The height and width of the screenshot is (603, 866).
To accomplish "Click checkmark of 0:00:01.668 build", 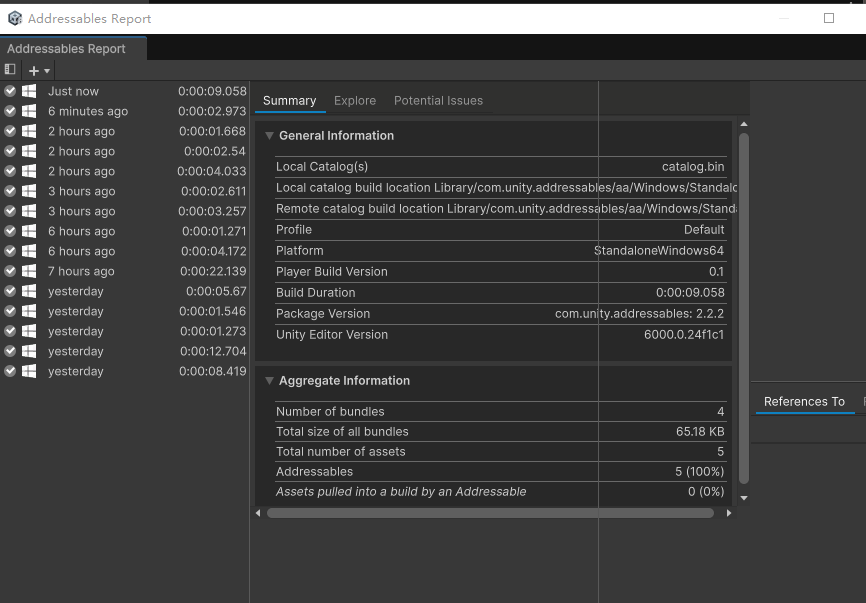I will [10, 131].
